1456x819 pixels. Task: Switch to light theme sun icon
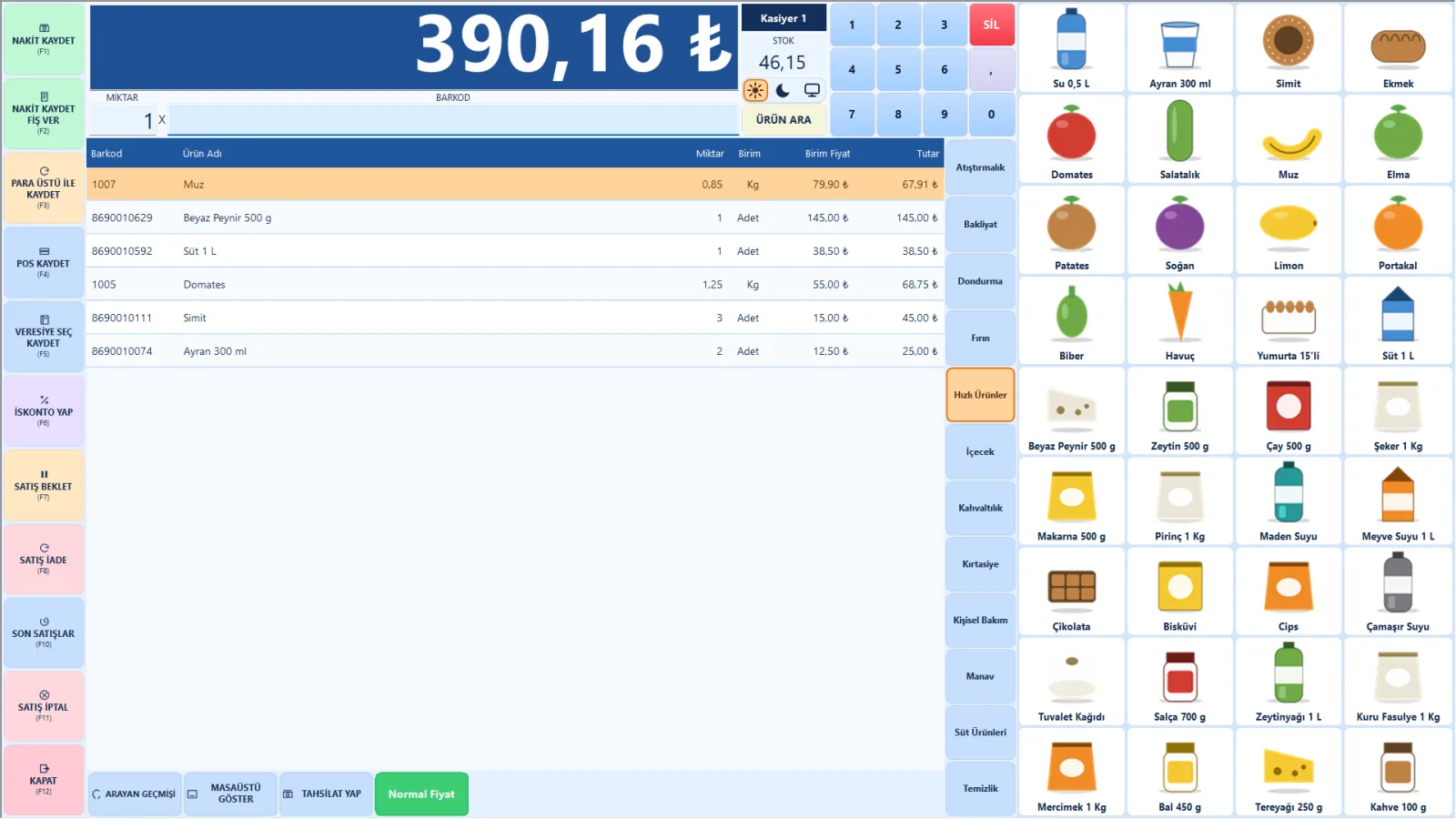pyautogui.click(x=755, y=90)
